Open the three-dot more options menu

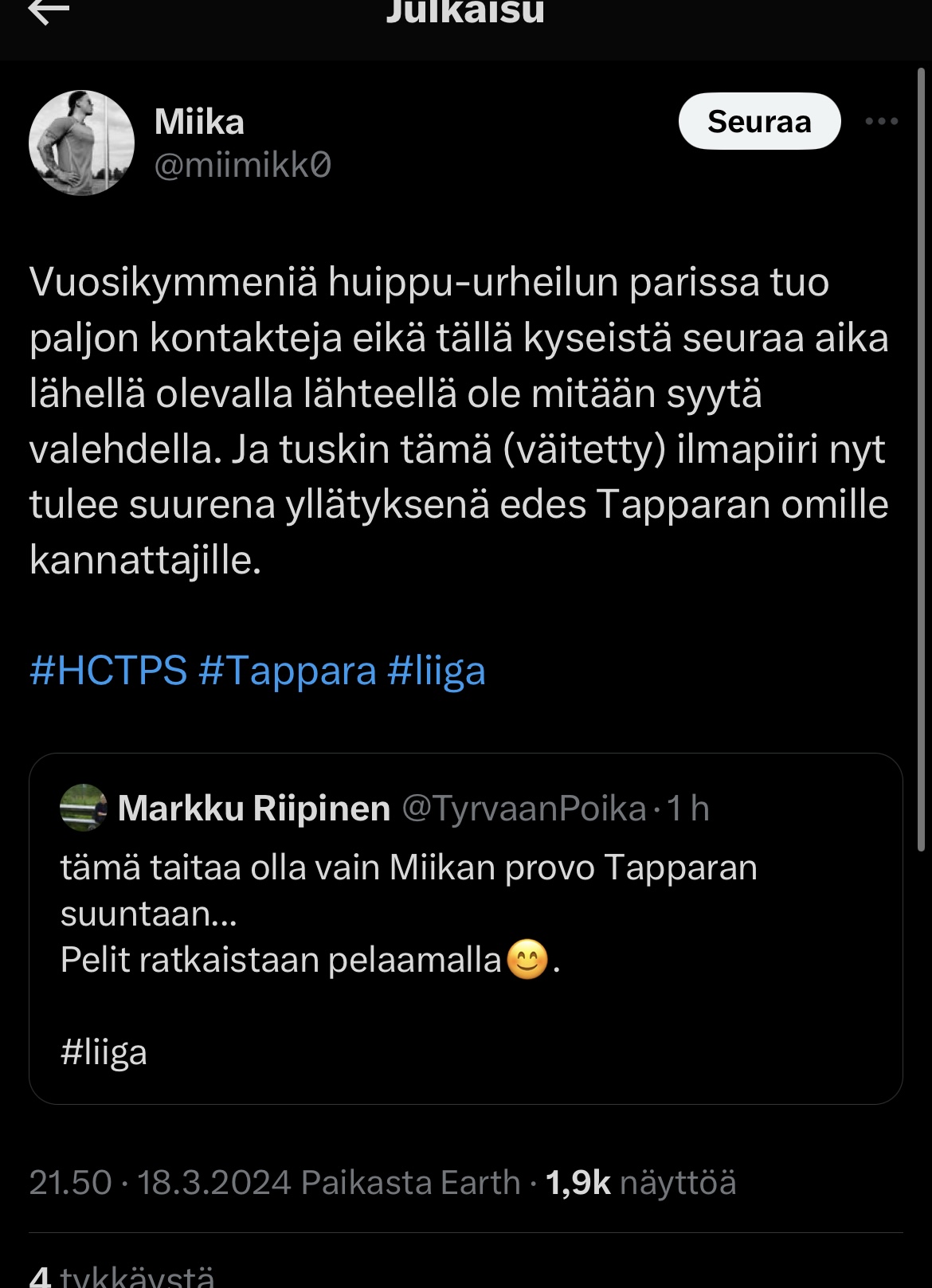click(x=881, y=122)
